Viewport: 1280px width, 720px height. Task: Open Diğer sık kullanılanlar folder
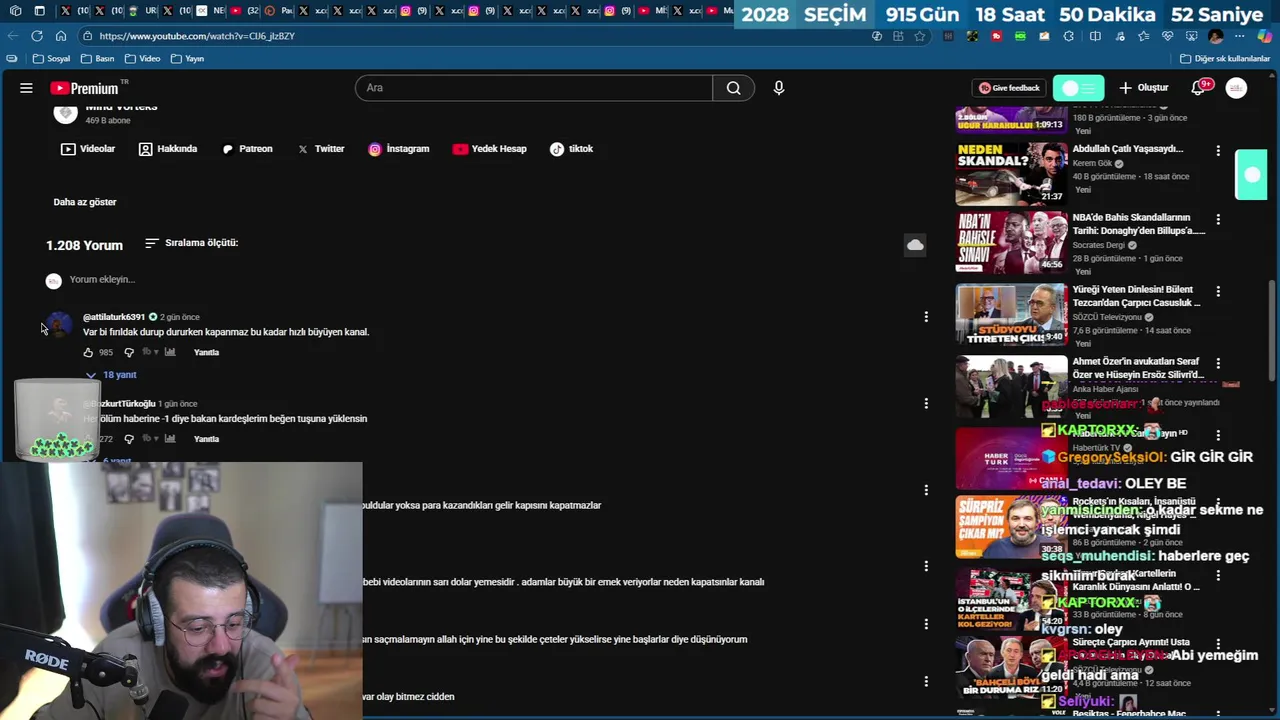pyautogui.click(x=1225, y=59)
